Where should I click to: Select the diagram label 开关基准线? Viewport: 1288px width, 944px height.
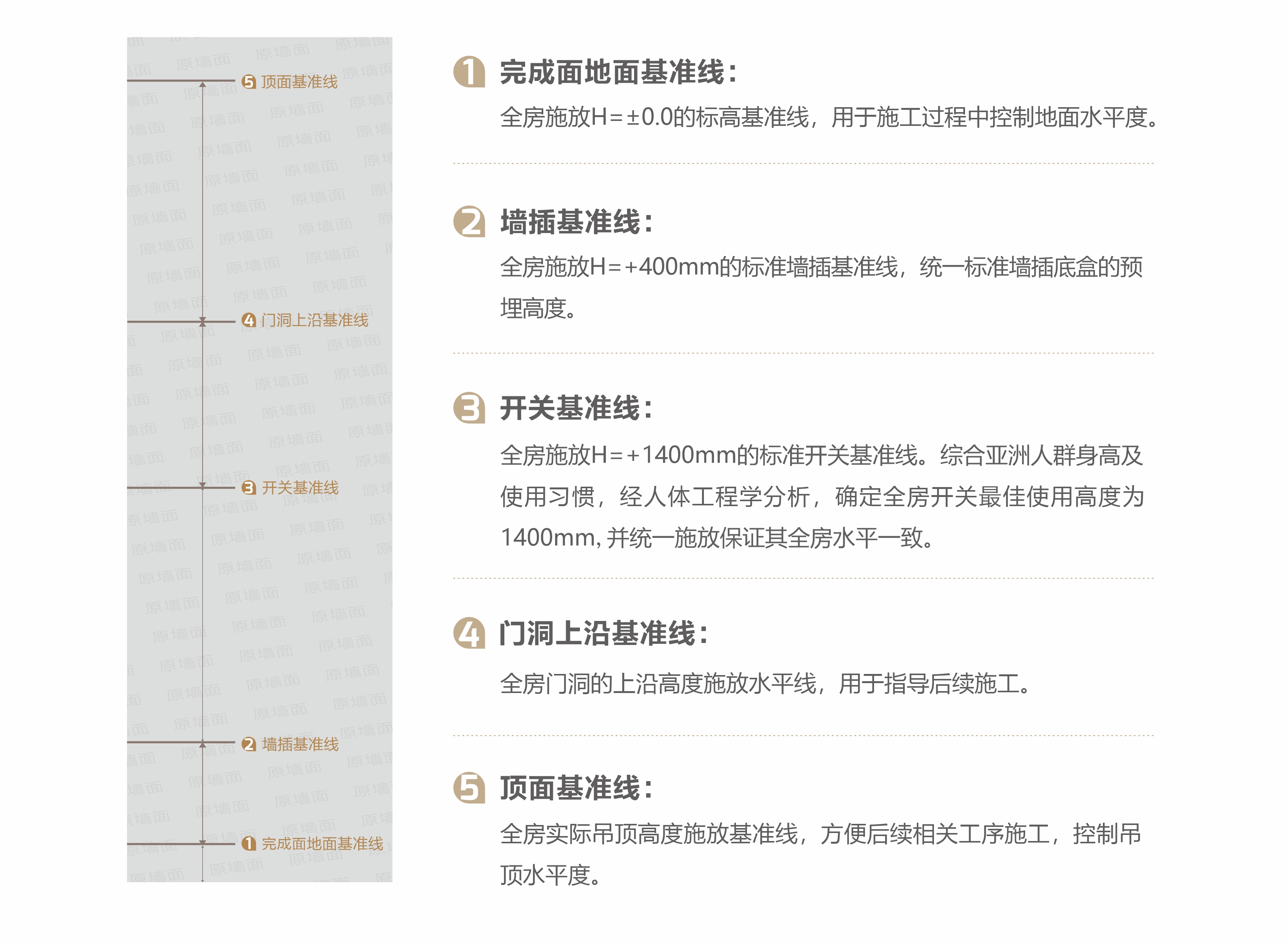pos(300,487)
